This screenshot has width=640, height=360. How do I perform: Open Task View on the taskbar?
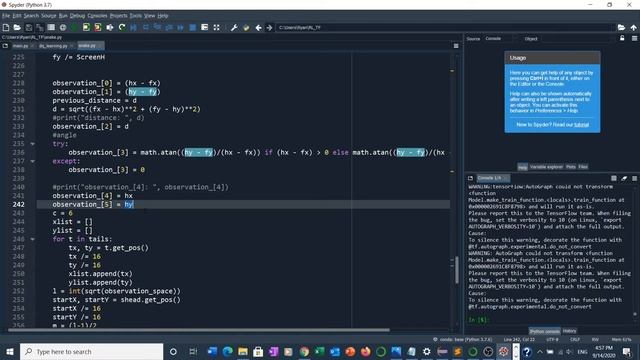click(193, 351)
